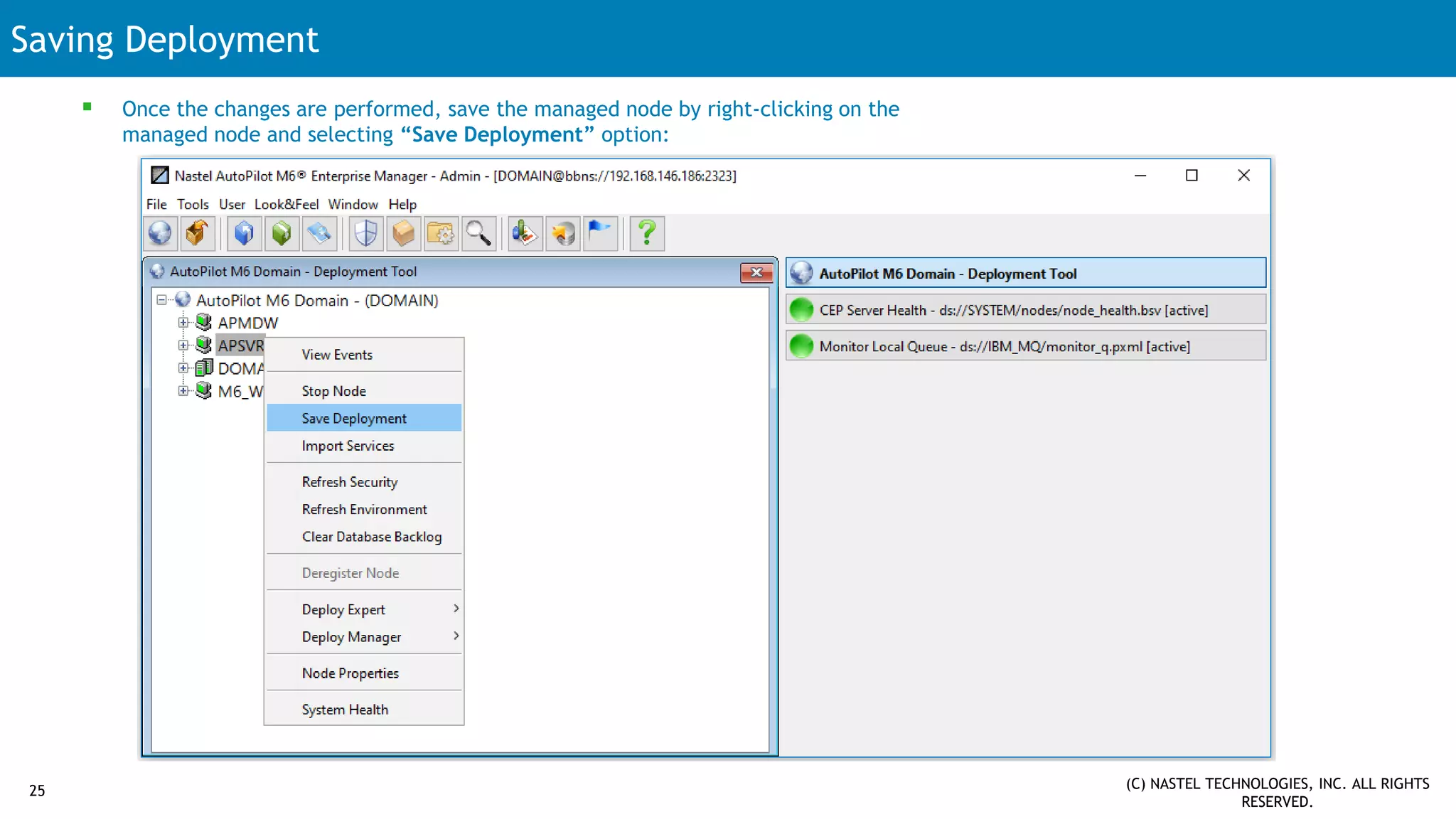The width and height of the screenshot is (1456, 819).
Task: Click the green CEP Server Health status icon
Action: pyautogui.click(x=801, y=309)
